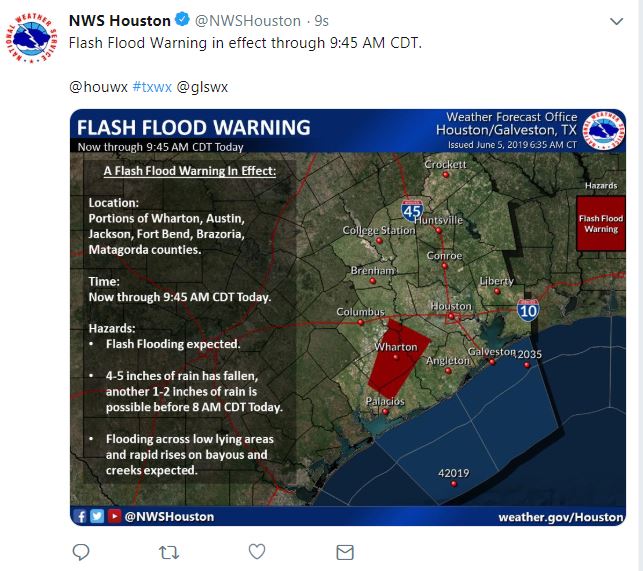Click the Twitter icon in image footer
Screen dimensions: 643x571
point(97,516)
